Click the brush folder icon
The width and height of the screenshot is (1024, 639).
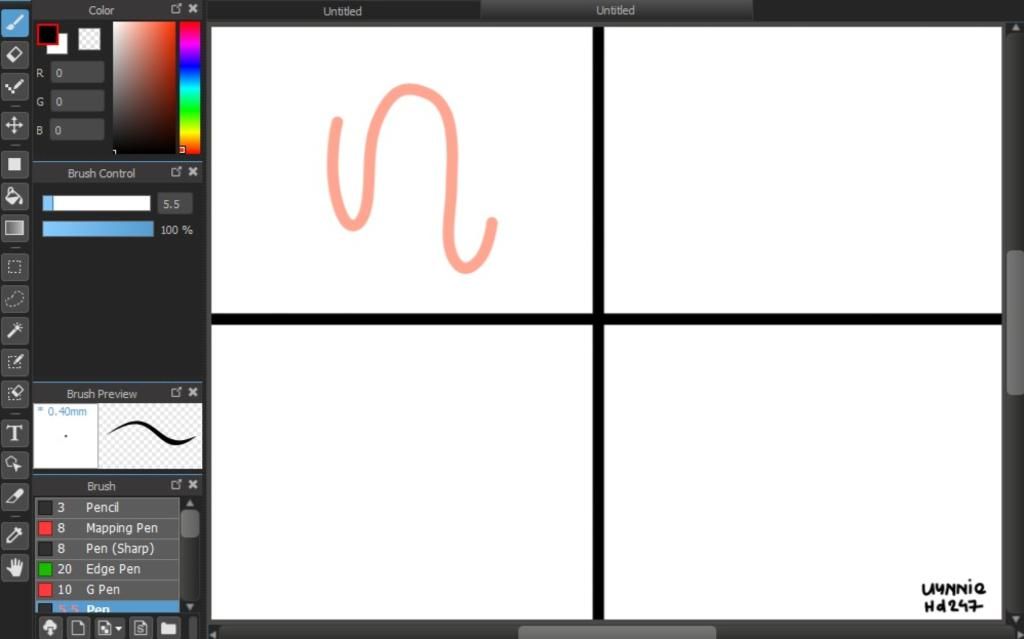(x=168, y=628)
